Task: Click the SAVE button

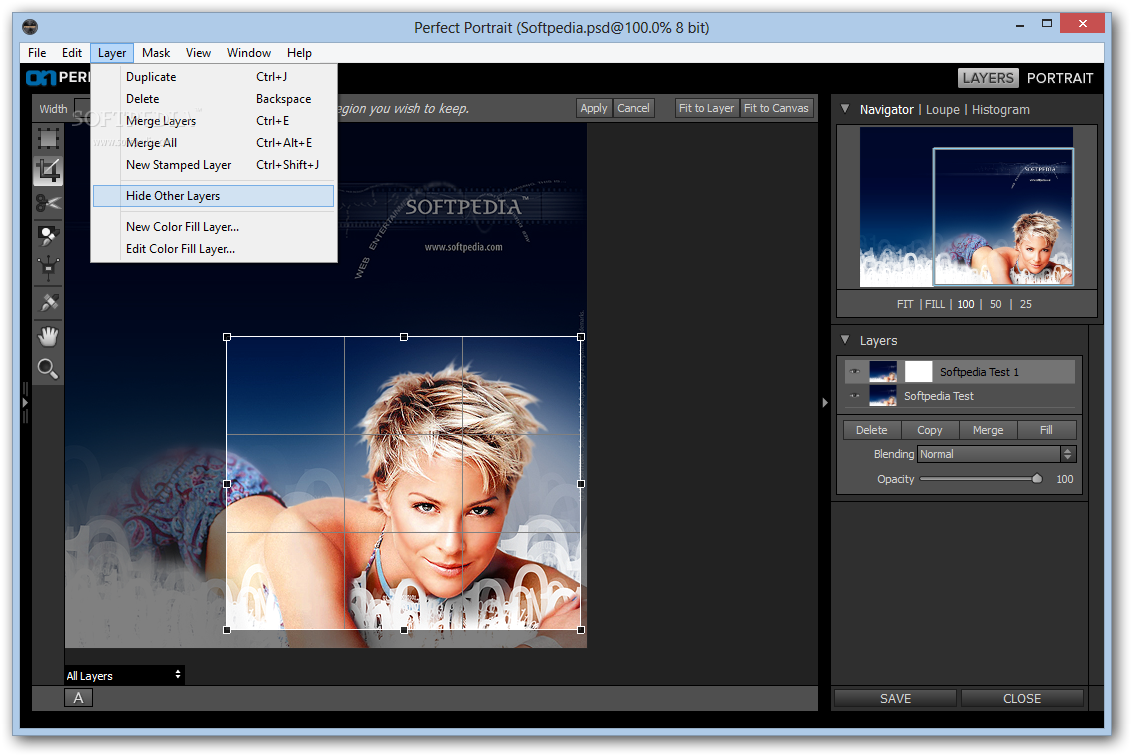Action: point(895,698)
